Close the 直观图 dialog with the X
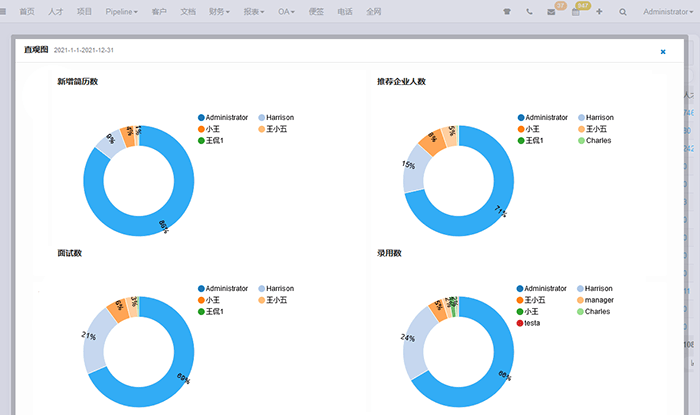Viewport: 700px width, 415px height. (x=662, y=51)
